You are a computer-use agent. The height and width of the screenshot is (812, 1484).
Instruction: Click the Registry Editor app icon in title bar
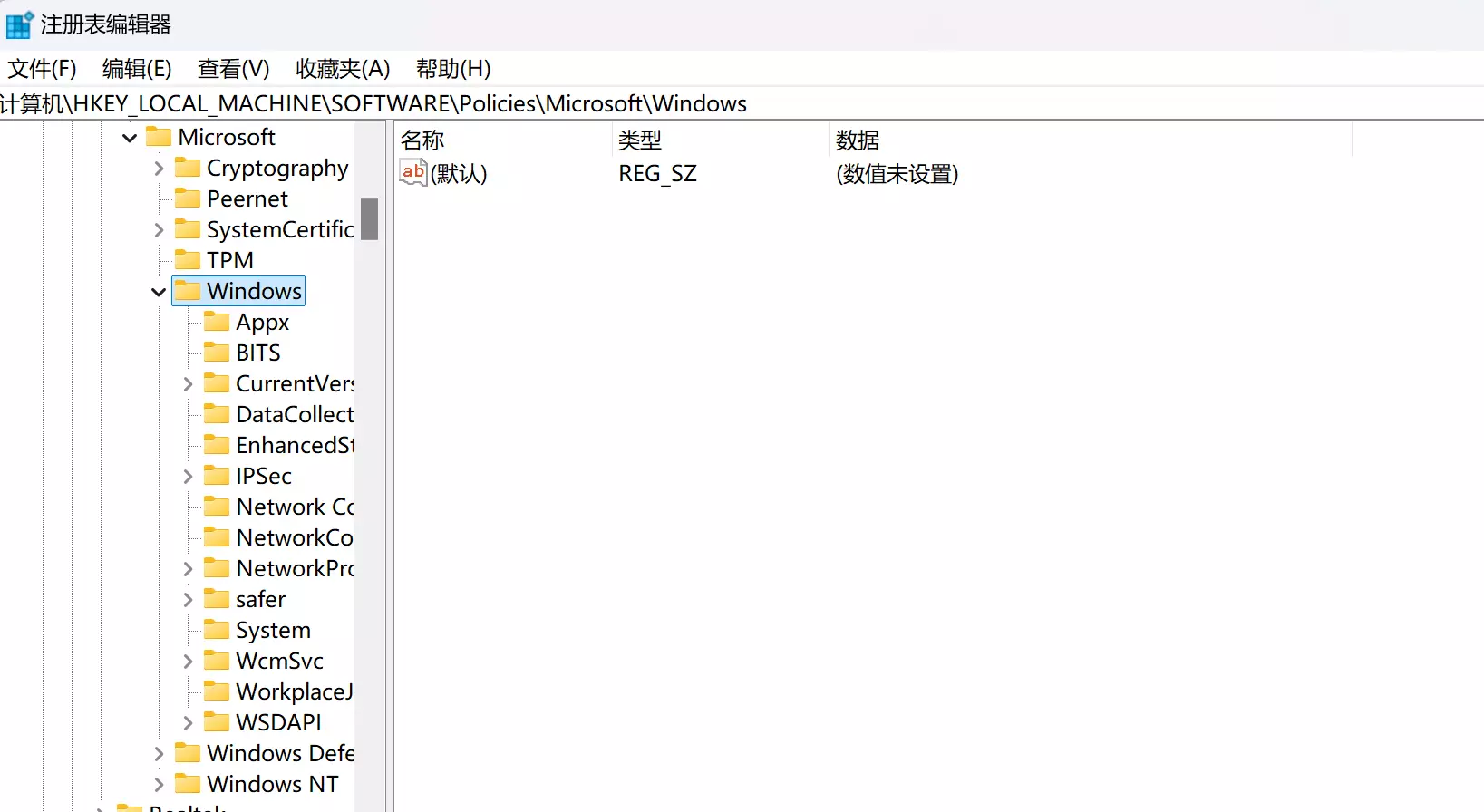(19, 24)
